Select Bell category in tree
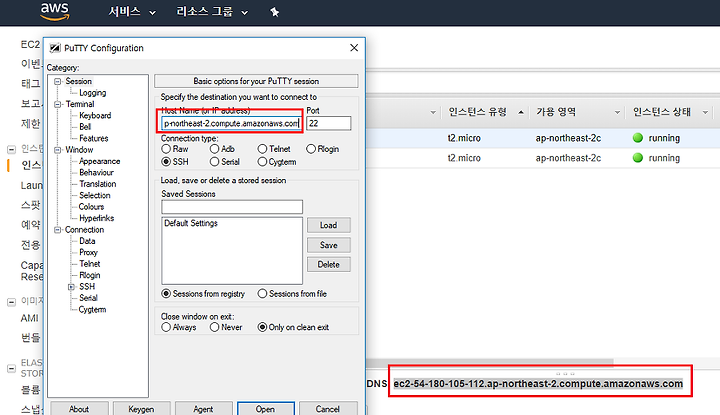The height and width of the screenshot is (415, 720). 85,127
